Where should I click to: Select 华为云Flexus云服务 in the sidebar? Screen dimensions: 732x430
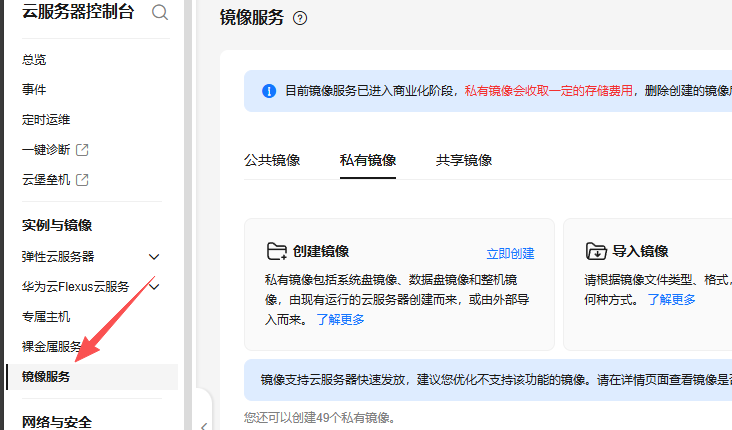(x=75, y=287)
